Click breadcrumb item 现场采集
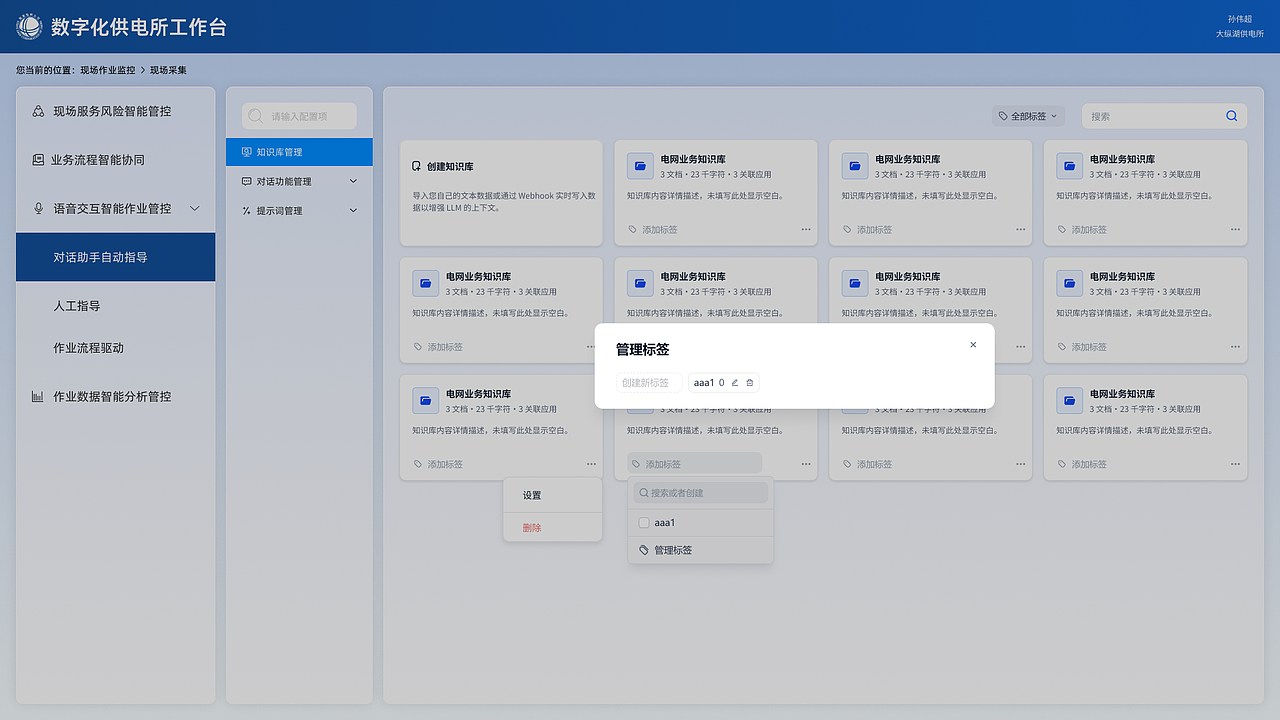This screenshot has width=1280, height=720. point(168,70)
